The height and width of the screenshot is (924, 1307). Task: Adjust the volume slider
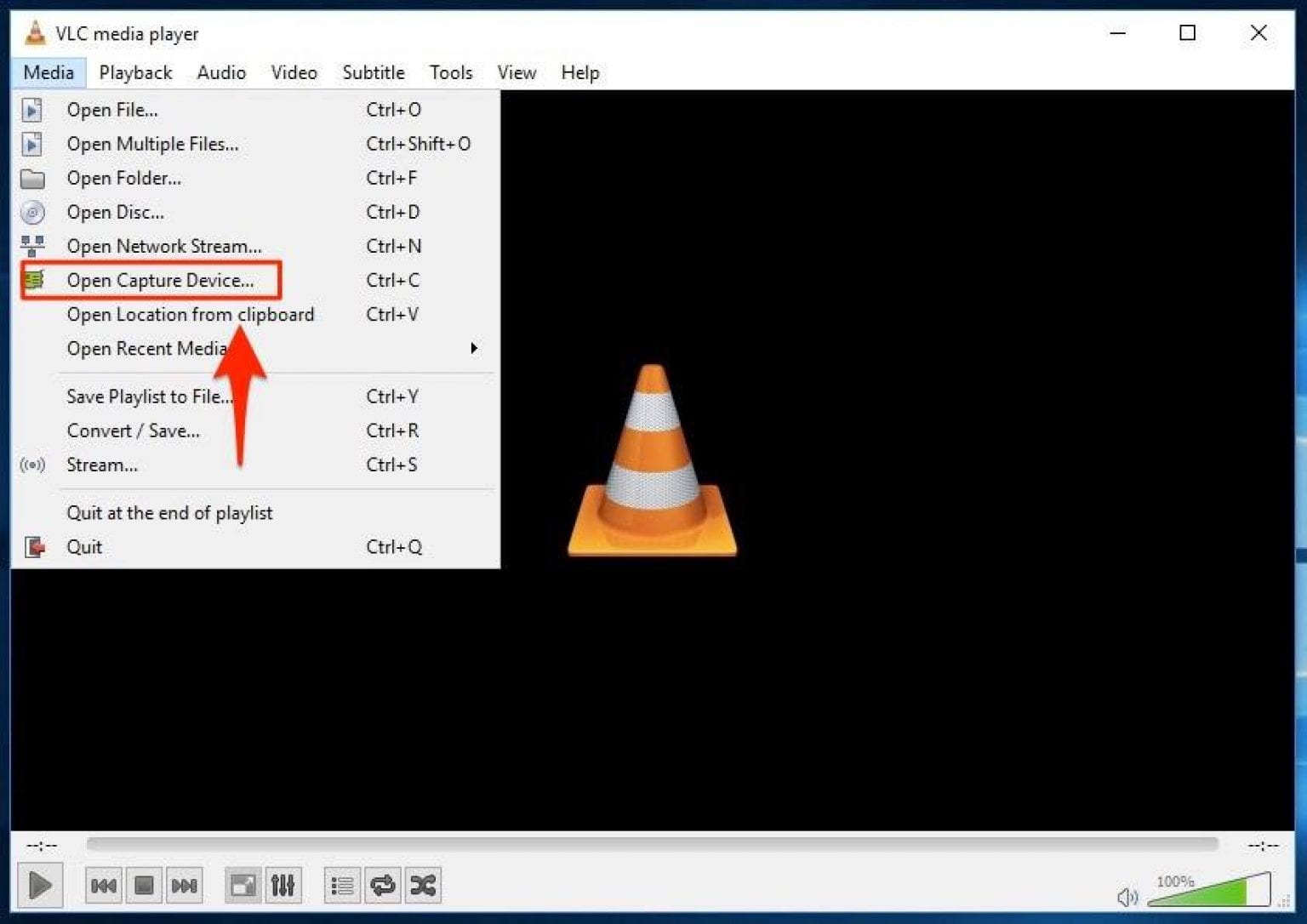pyautogui.click(x=1208, y=892)
